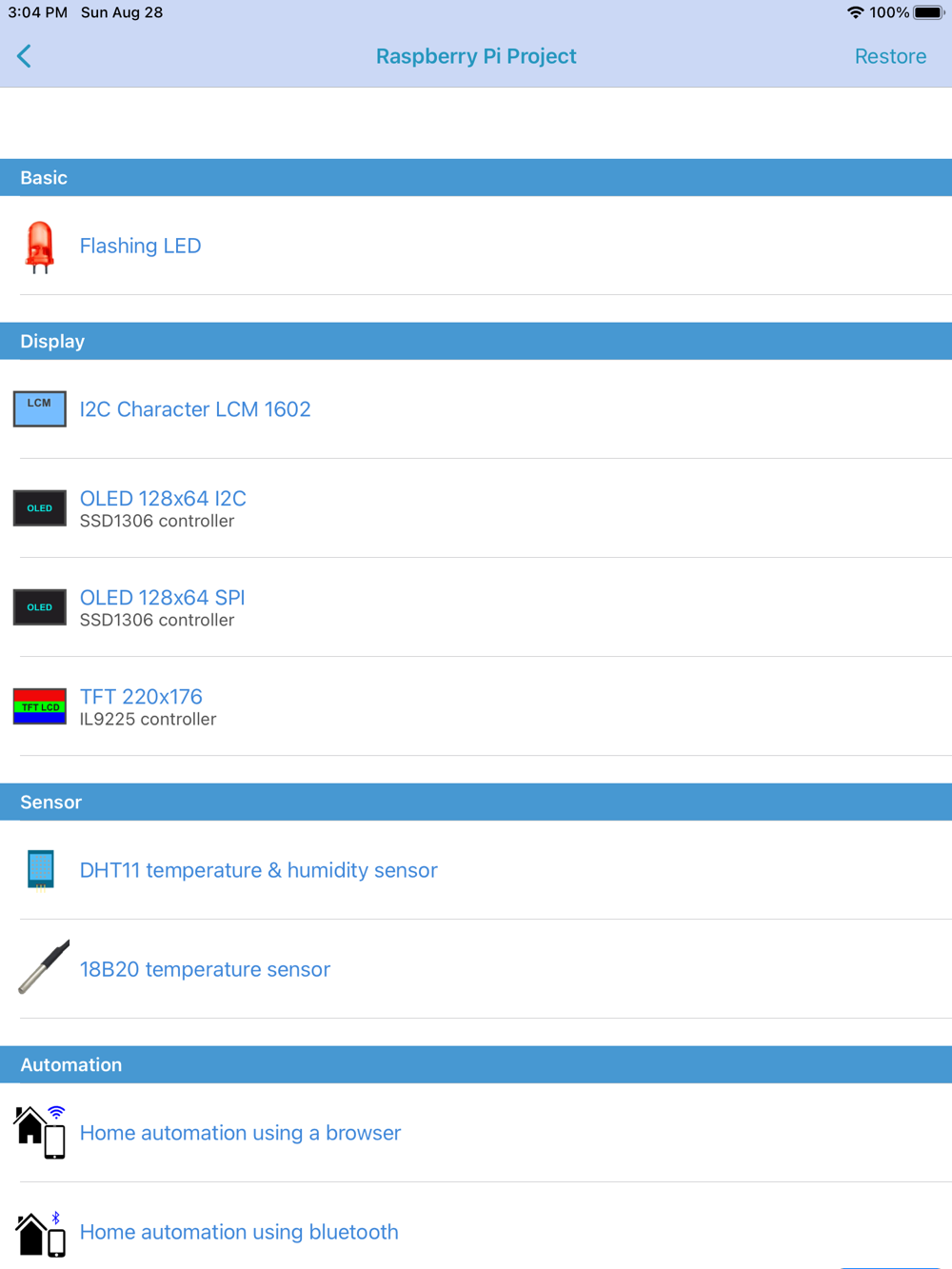Image resolution: width=952 pixels, height=1269 pixels.
Task: Tap the 18B20 probe icon
Action: click(x=43, y=967)
